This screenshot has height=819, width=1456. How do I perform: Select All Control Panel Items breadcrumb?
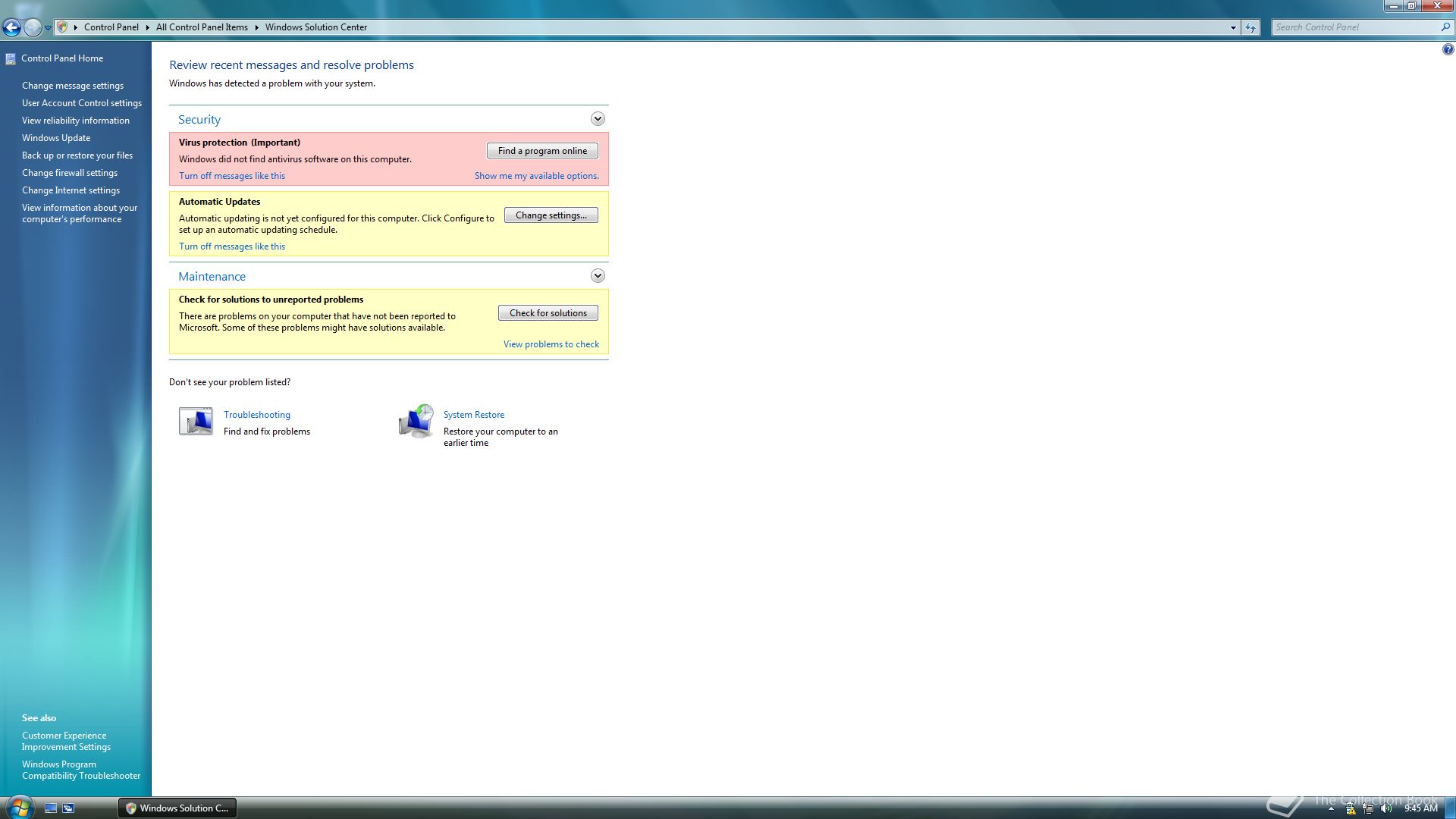pyautogui.click(x=202, y=27)
